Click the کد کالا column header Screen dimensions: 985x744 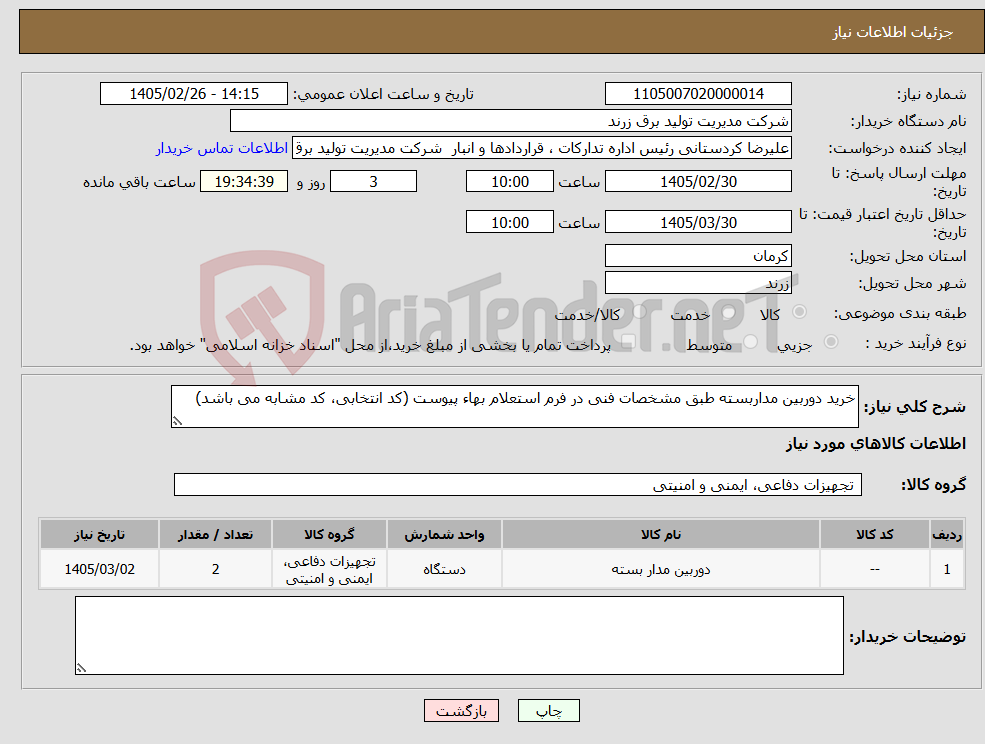pyautogui.click(x=874, y=534)
